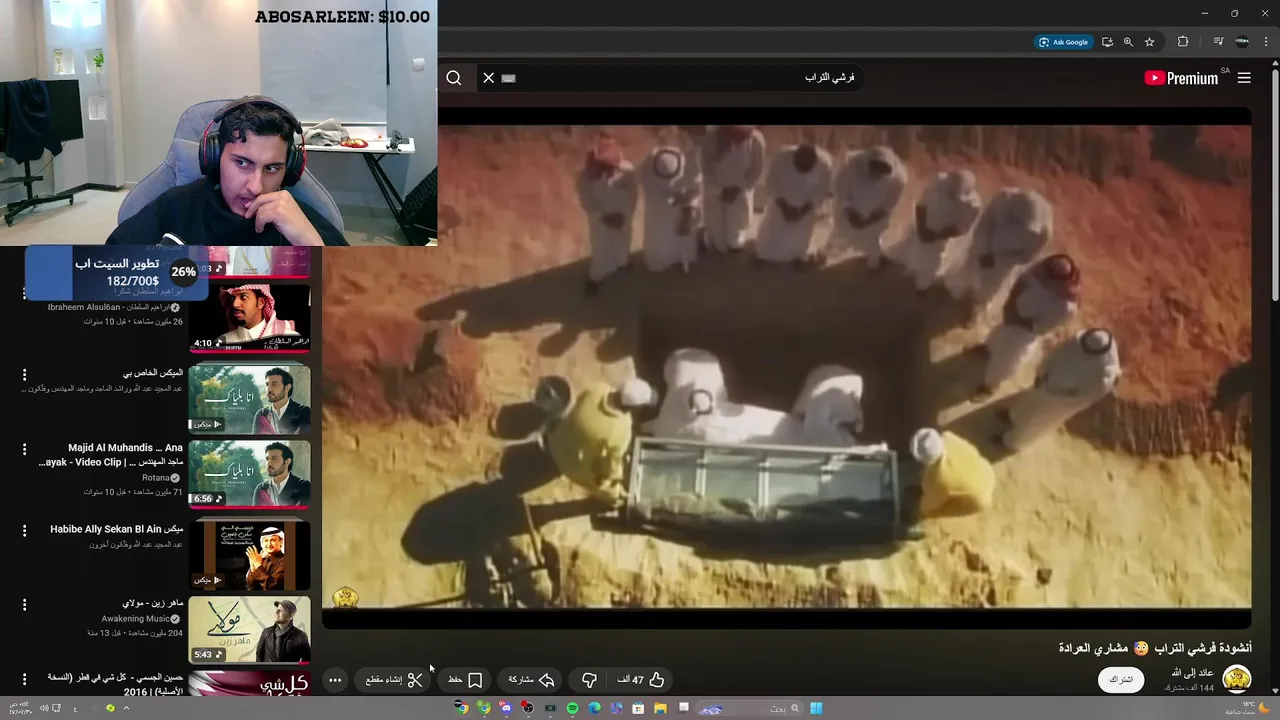Click the taskbar search box بحث
This screenshot has height=720, width=1280.
(x=750, y=708)
